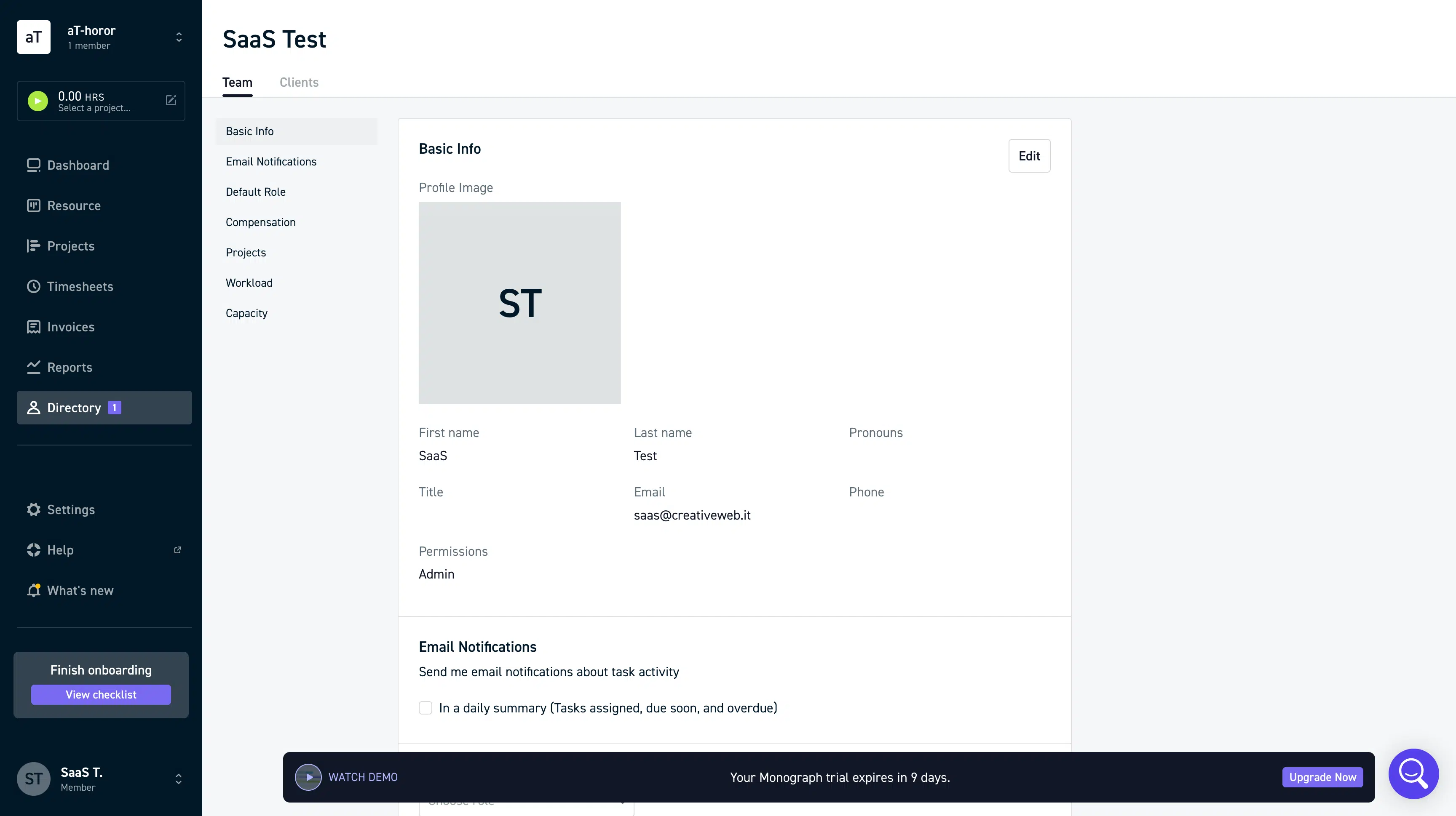Click the aT workspace logo
1456x816 pixels.
point(33,37)
